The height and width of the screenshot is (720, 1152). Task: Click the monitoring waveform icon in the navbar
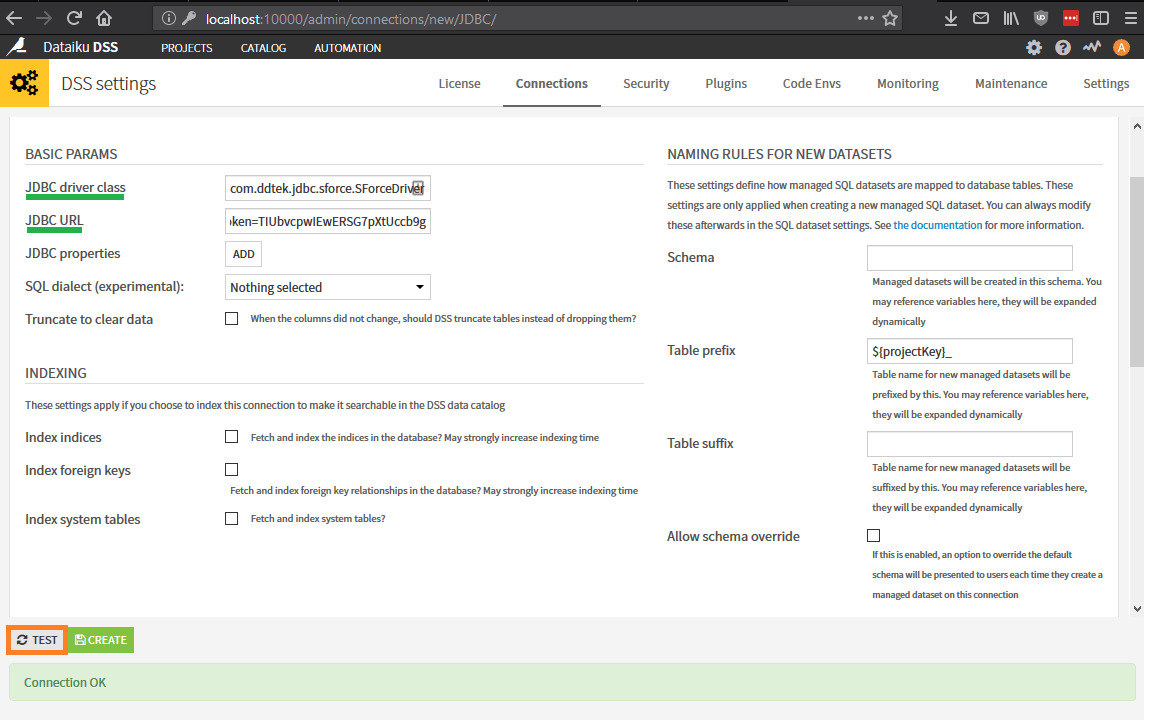[1091, 47]
